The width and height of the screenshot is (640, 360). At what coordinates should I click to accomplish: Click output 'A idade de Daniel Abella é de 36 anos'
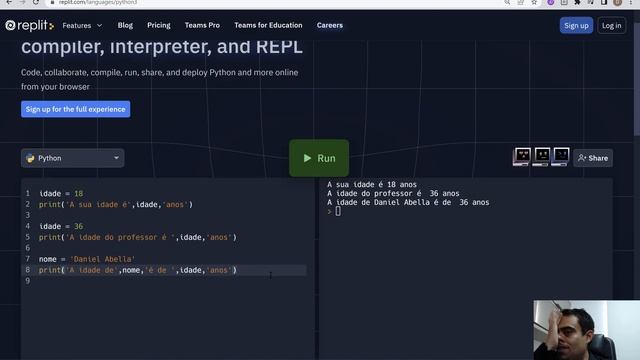(x=408, y=202)
